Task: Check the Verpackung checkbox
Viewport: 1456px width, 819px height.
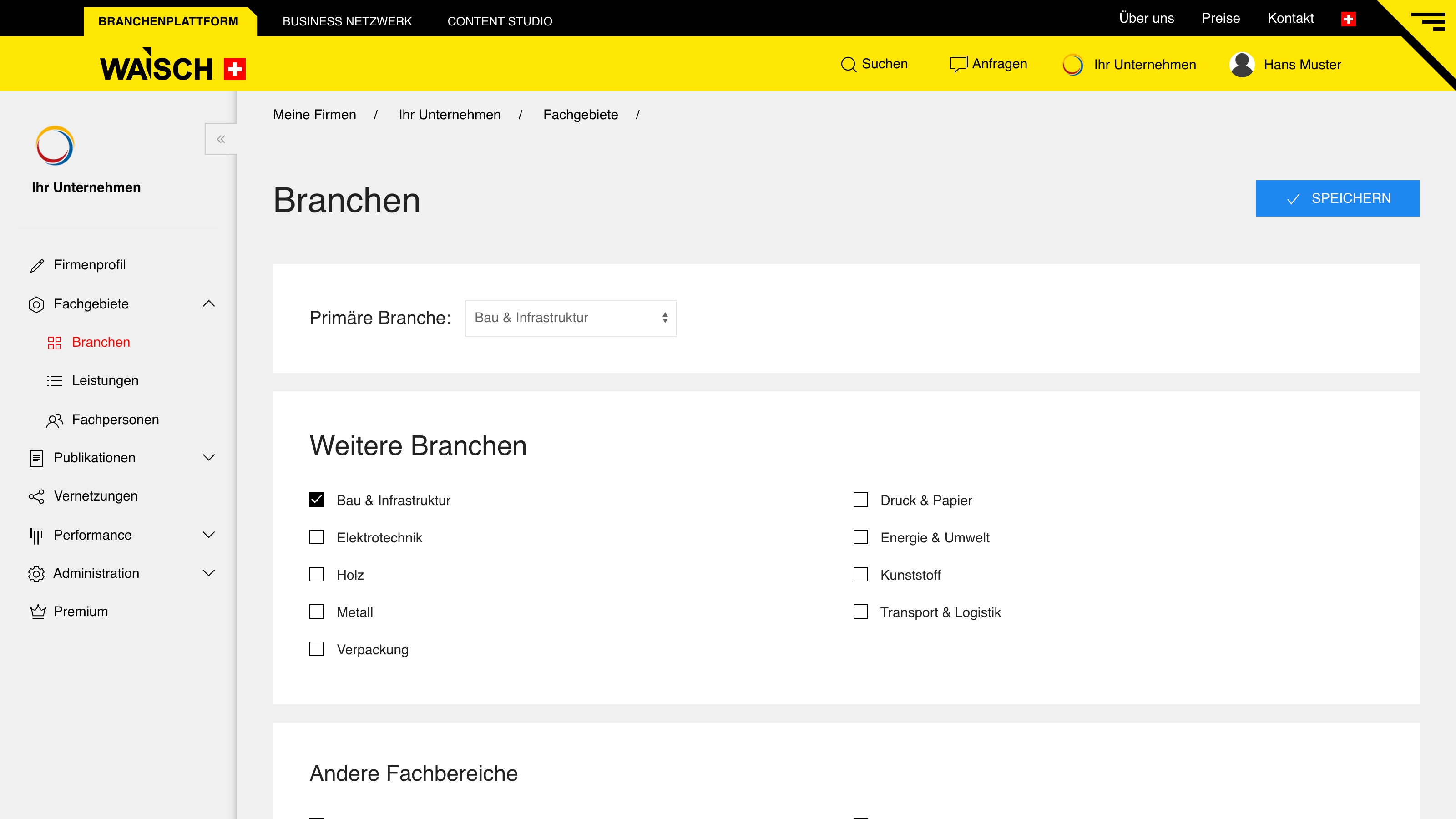Action: pyautogui.click(x=317, y=649)
